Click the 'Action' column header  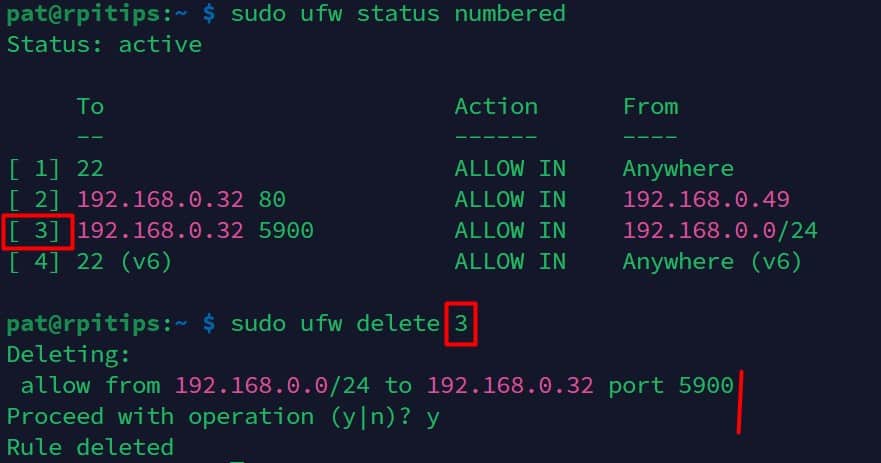[496, 107]
